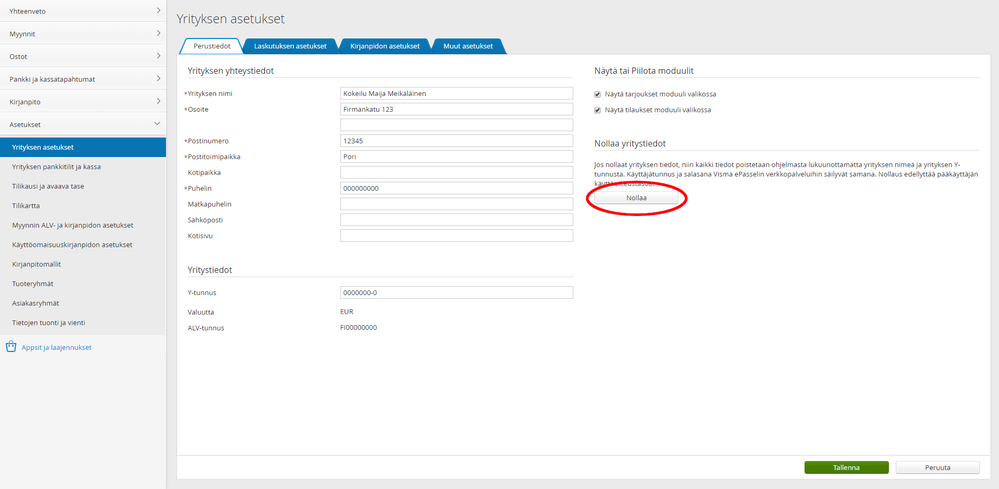This screenshot has width=999, height=489.
Task: Click the Myynnit menu label
Action: [22, 34]
